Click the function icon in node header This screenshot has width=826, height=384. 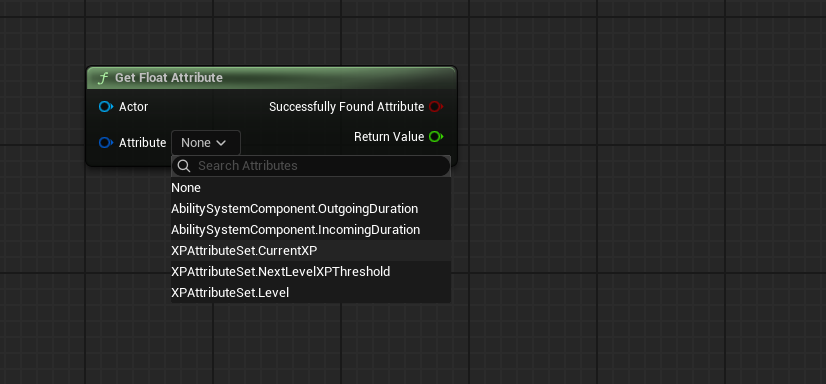(103, 78)
